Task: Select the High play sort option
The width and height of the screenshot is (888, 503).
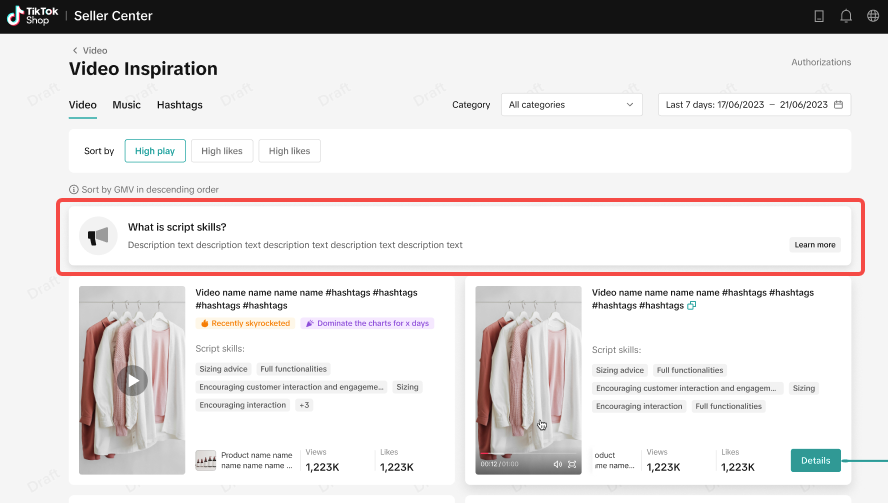Action: (x=155, y=151)
